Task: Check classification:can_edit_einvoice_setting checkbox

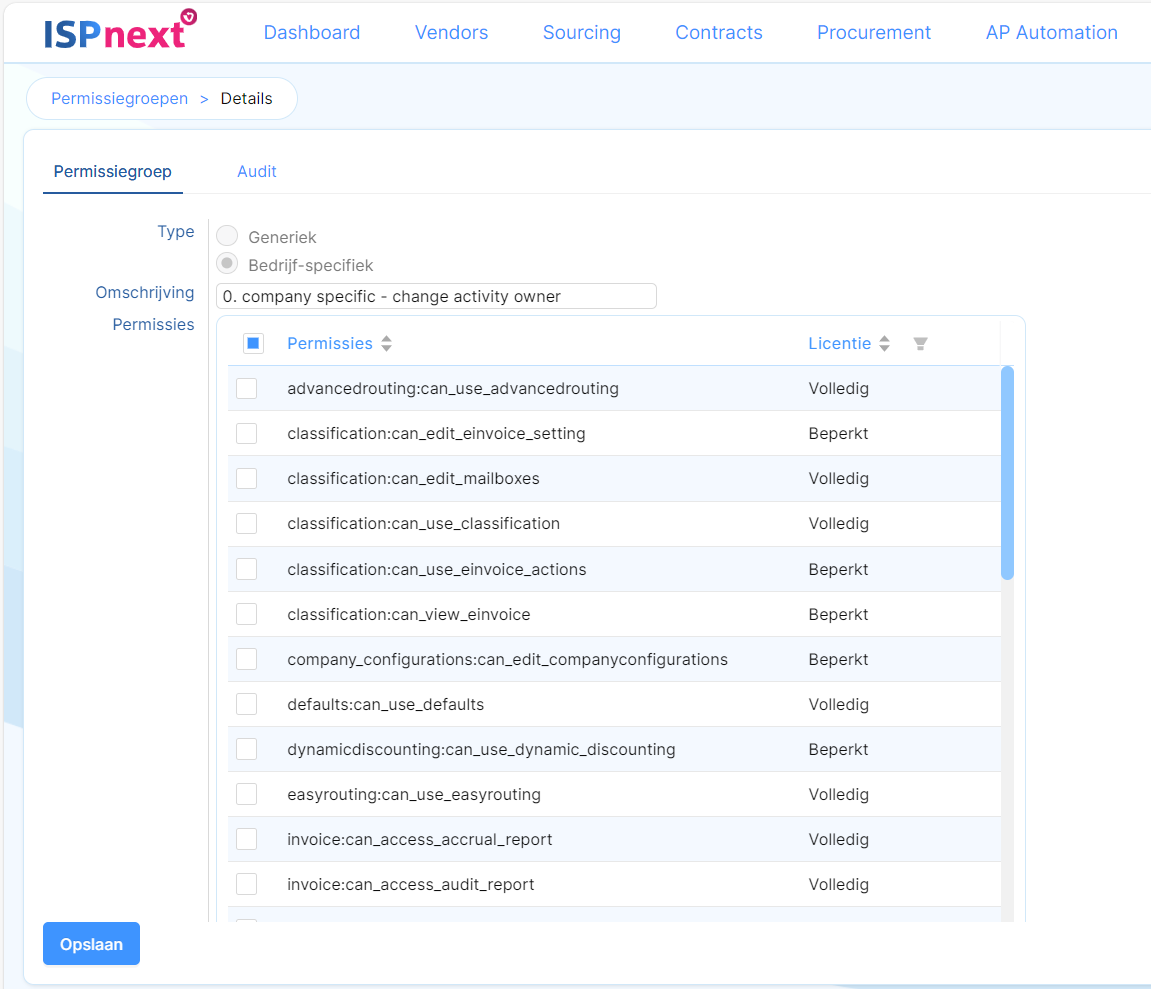Action: [x=247, y=433]
